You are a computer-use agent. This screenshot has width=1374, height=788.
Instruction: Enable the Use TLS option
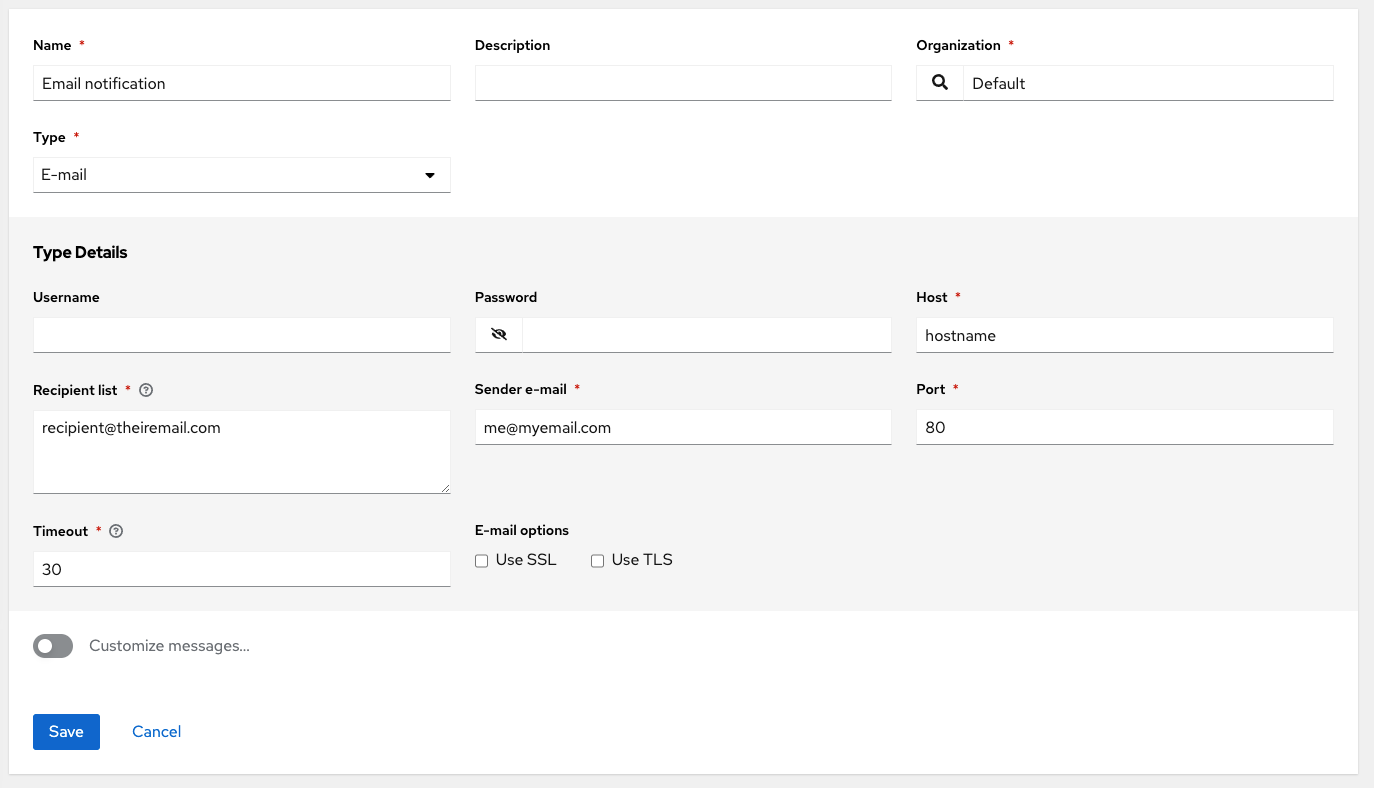[x=597, y=561]
